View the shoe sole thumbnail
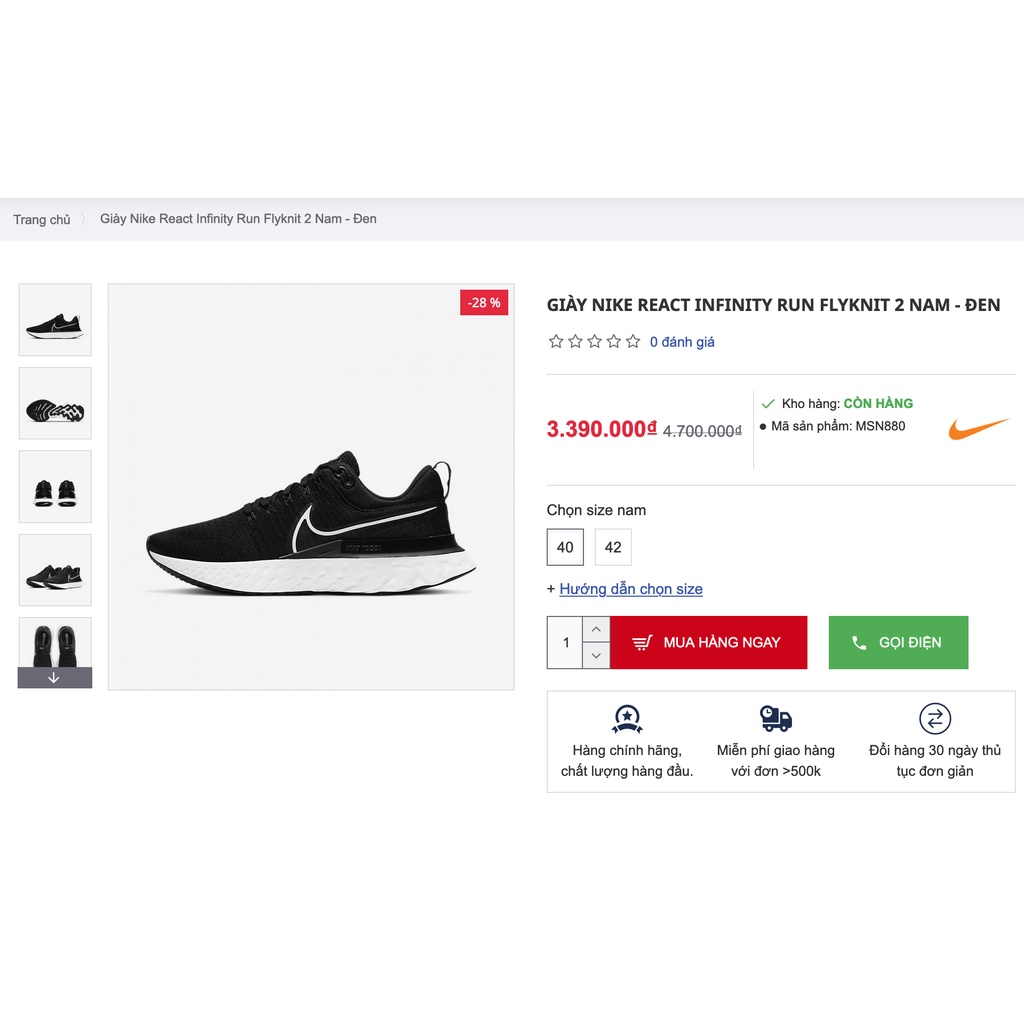The width and height of the screenshot is (1024, 1024). tap(55, 404)
